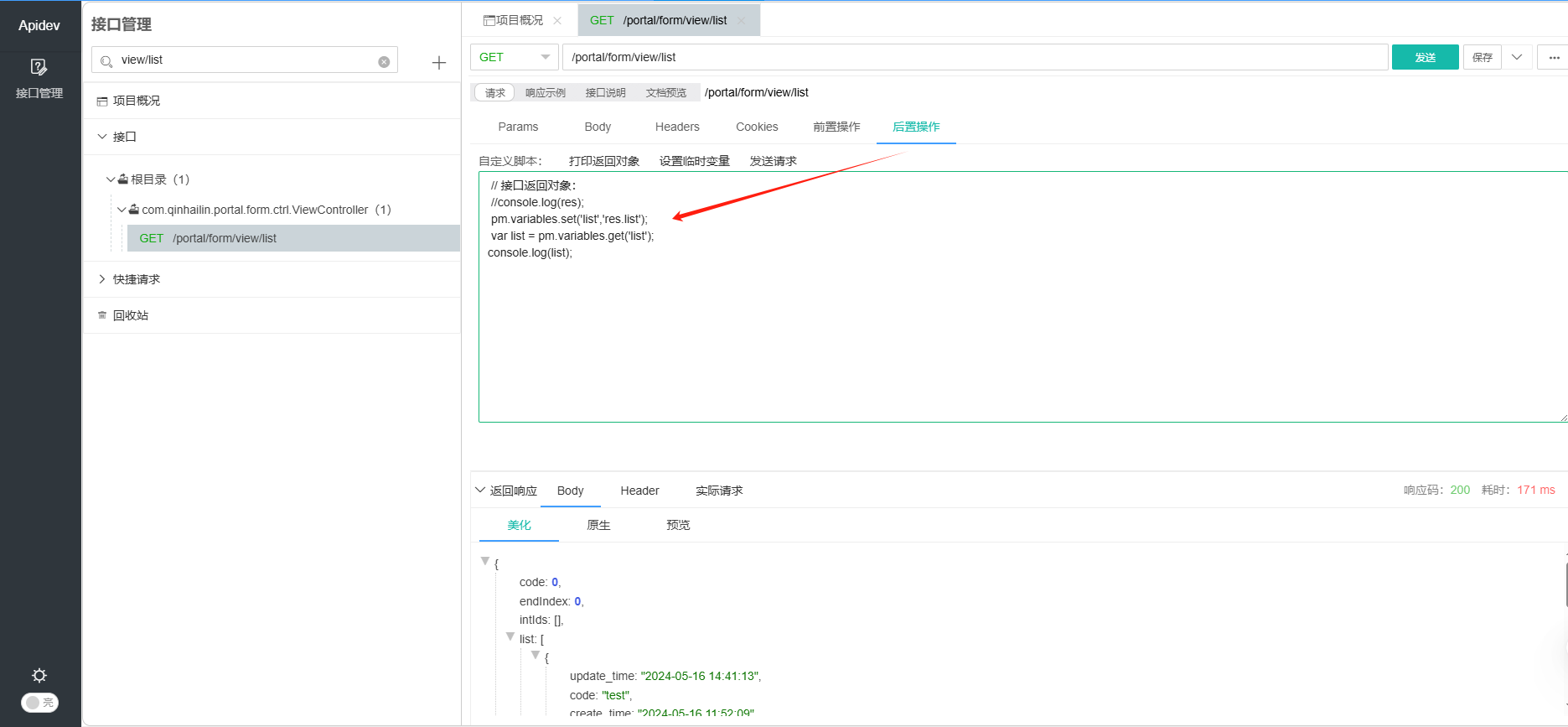Viewport: 1568px width, 727px height.
Task: Switch to 预览 preview view
Action: point(678,525)
